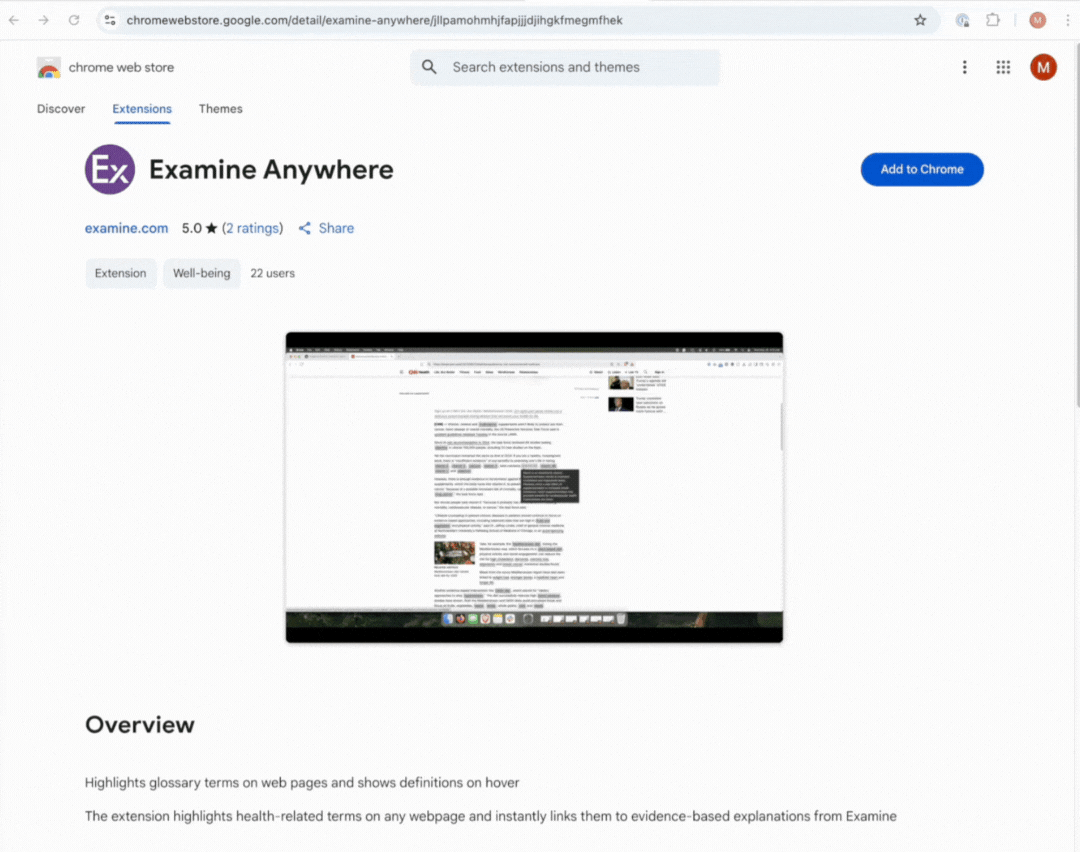
Task: Open the Google apps grid
Action: pyautogui.click(x=1003, y=67)
